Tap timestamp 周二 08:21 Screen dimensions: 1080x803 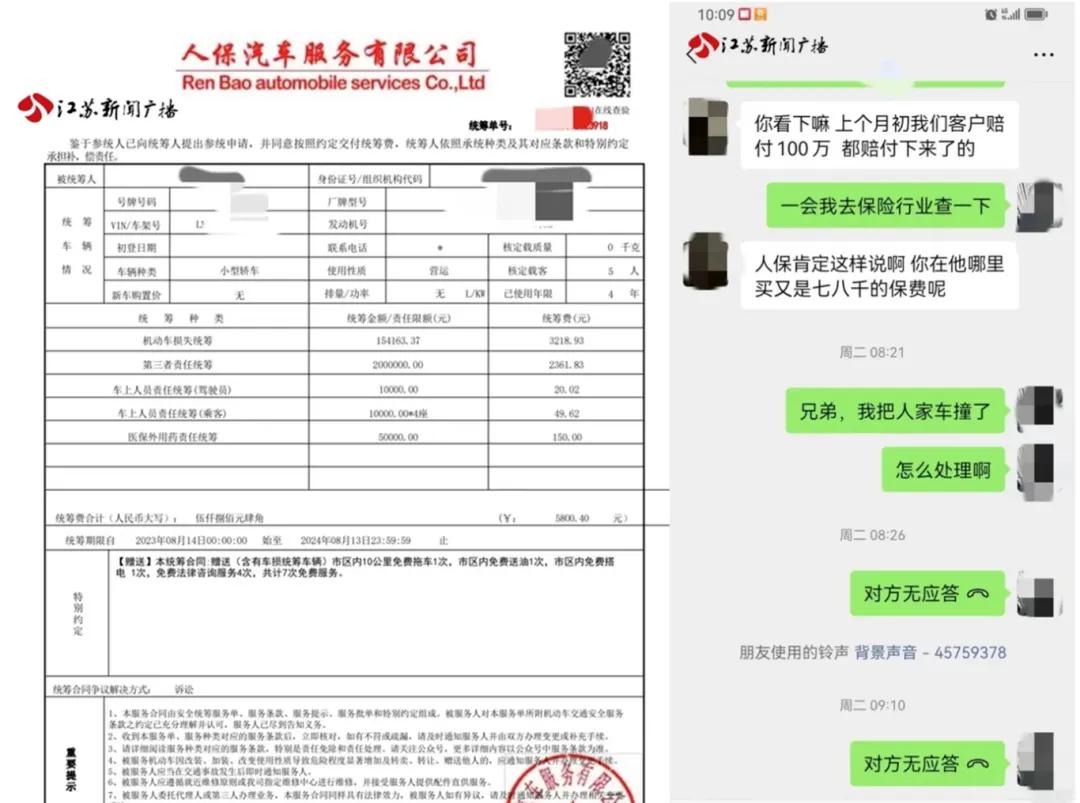[871, 353]
